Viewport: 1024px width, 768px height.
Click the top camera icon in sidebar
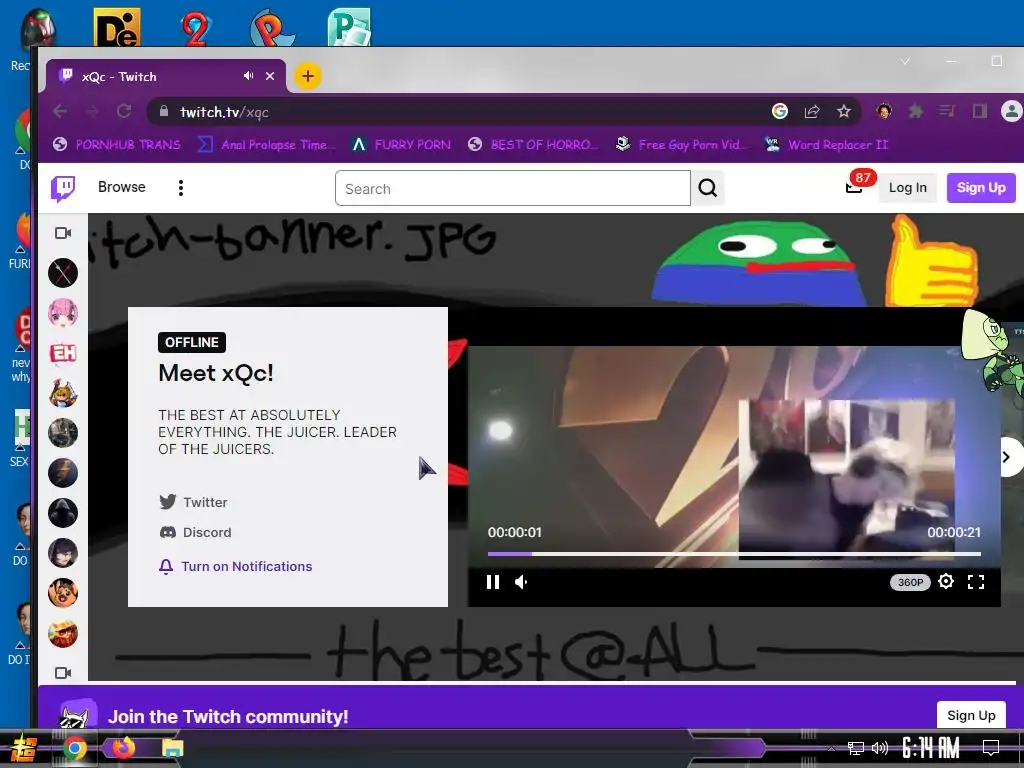tap(63, 233)
